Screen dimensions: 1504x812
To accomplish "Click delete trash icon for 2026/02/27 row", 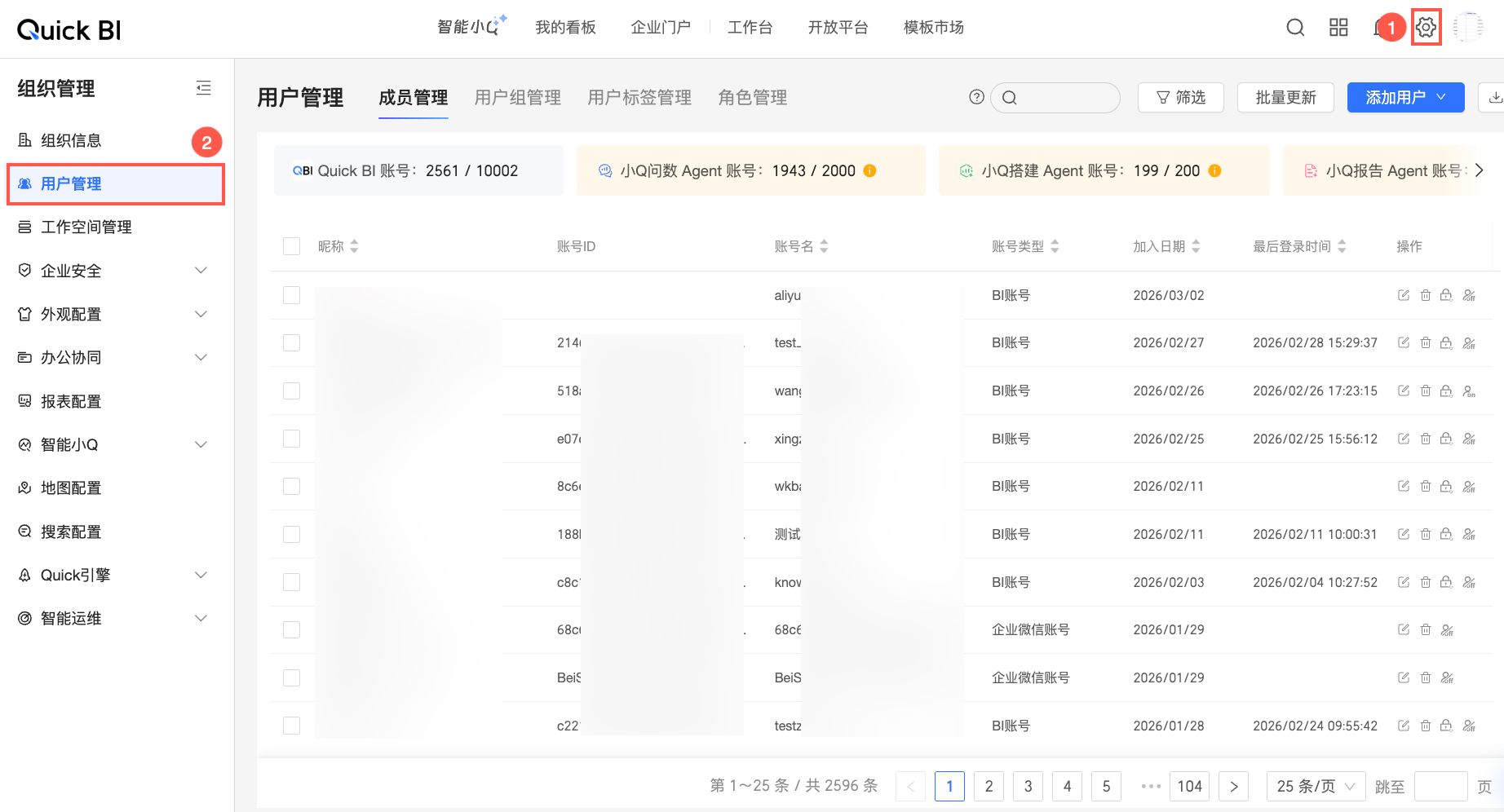I will pyautogui.click(x=1425, y=343).
